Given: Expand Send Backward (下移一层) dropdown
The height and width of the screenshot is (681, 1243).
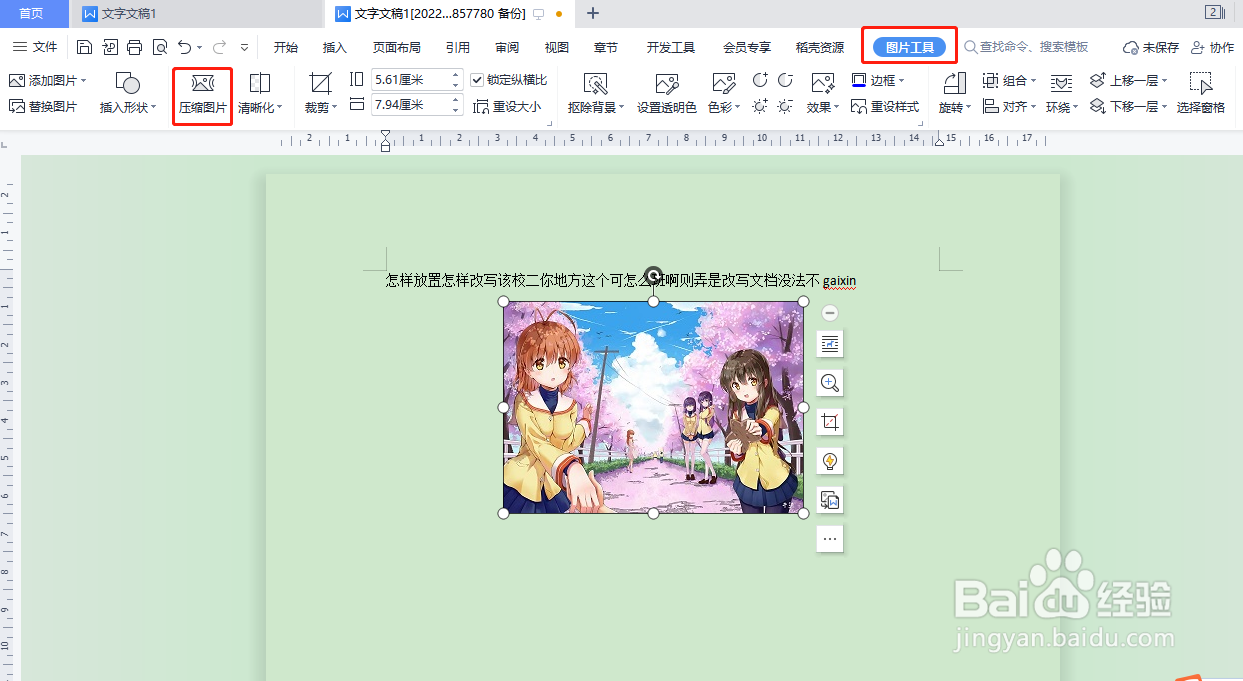Looking at the screenshot, I should click(1164, 107).
